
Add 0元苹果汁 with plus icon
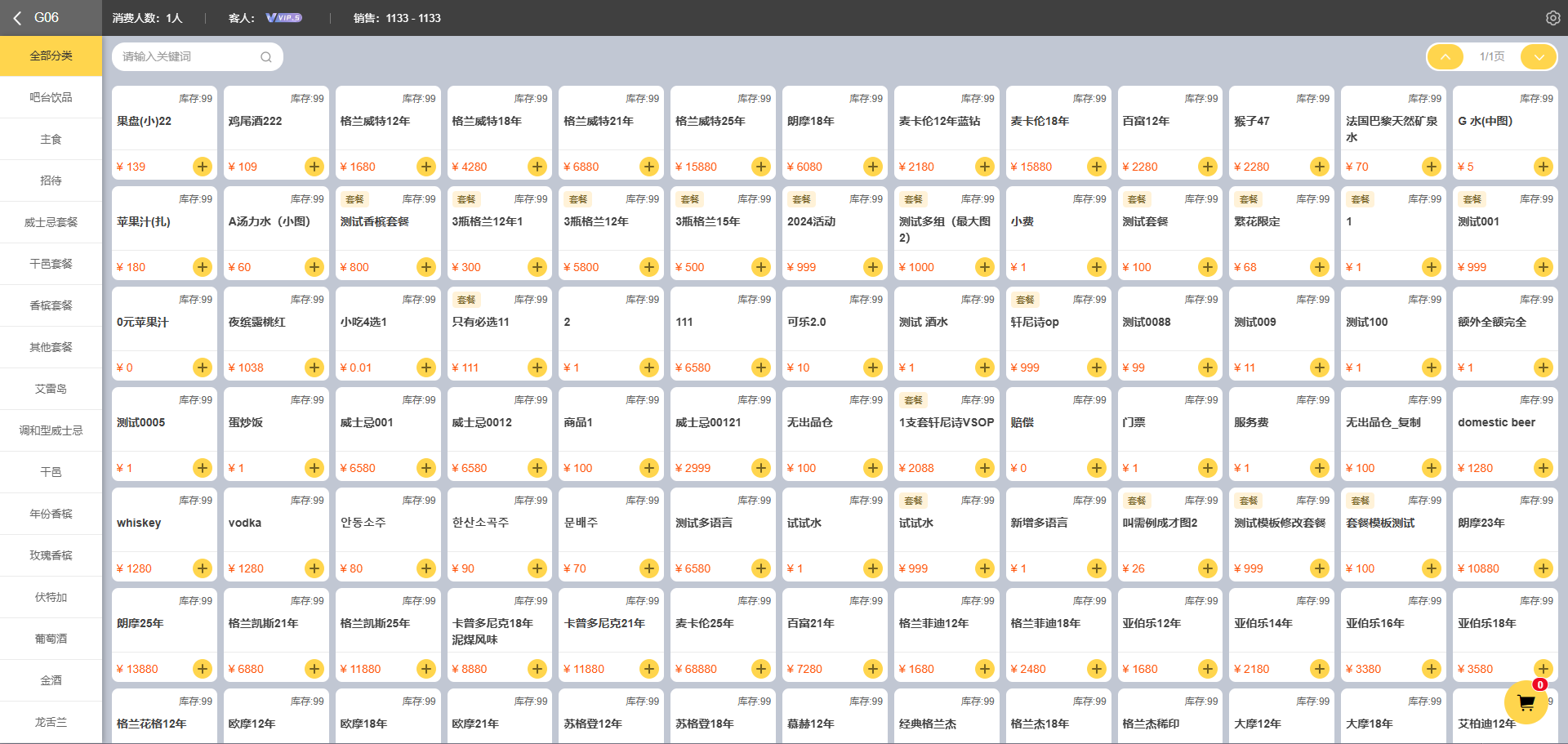coord(202,368)
